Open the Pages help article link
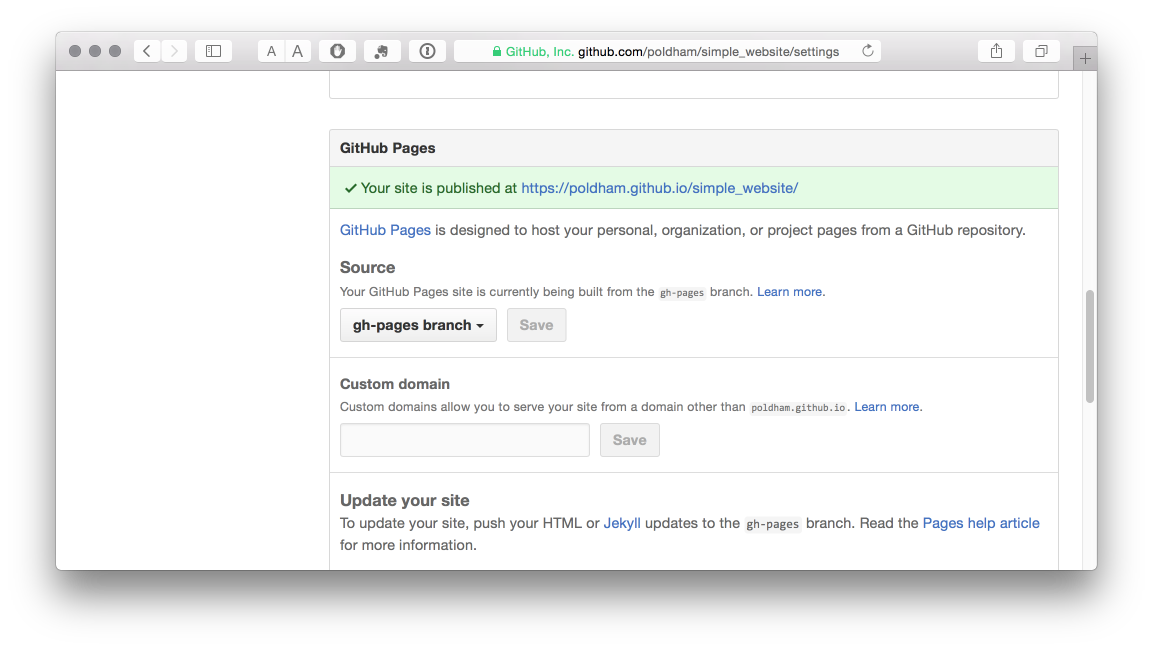The height and width of the screenshot is (650, 1153). tap(981, 524)
